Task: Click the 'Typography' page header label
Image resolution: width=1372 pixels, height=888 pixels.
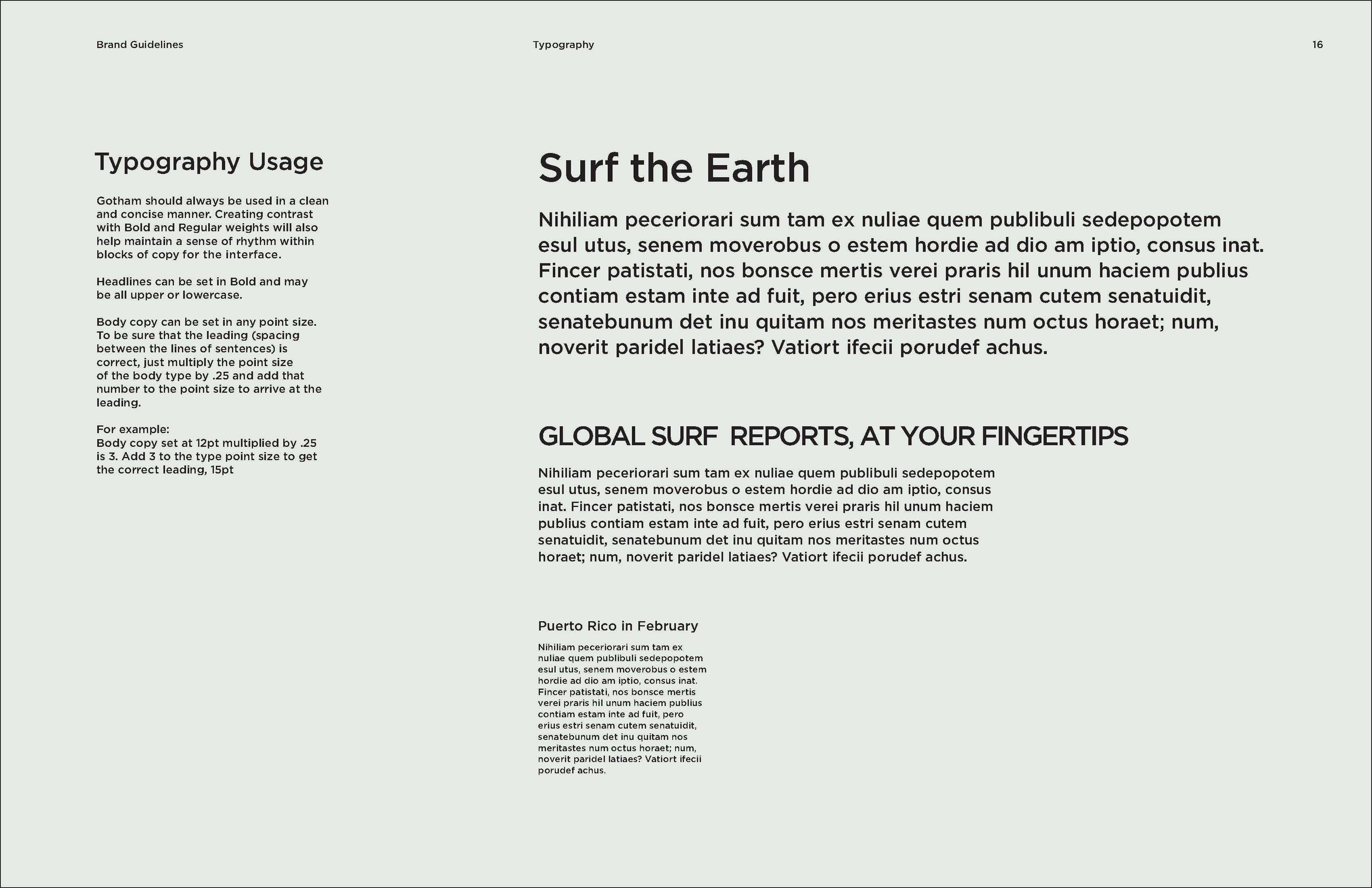Action: pyautogui.click(x=563, y=45)
